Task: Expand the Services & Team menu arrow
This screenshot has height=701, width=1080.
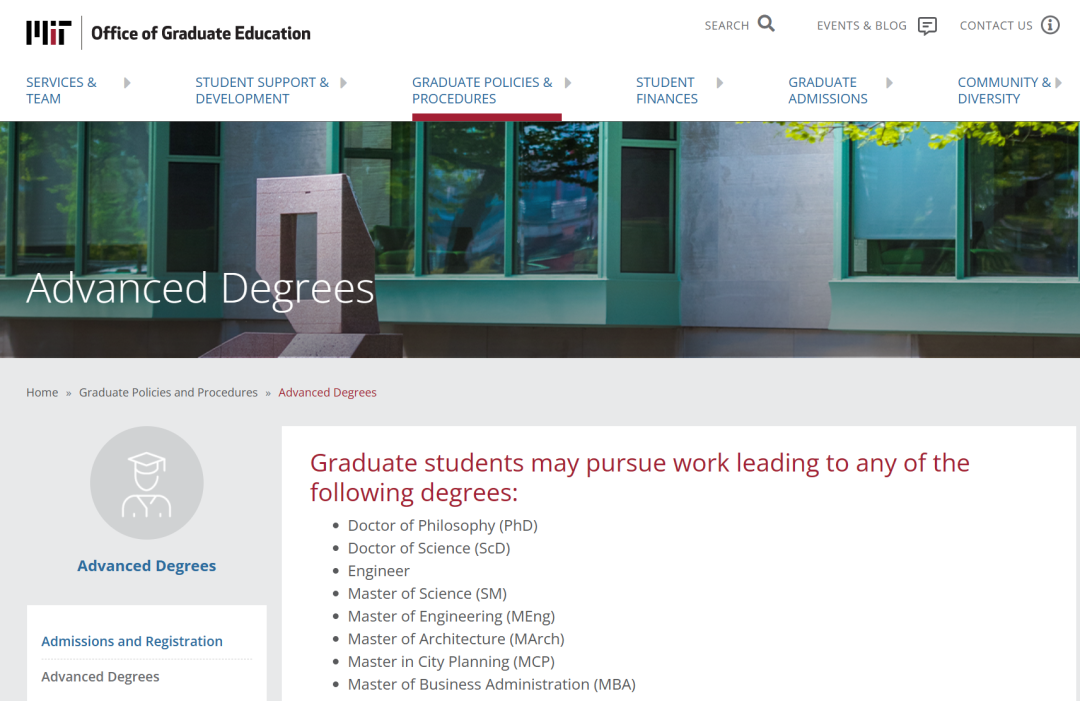Action: [x=127, y=83]
